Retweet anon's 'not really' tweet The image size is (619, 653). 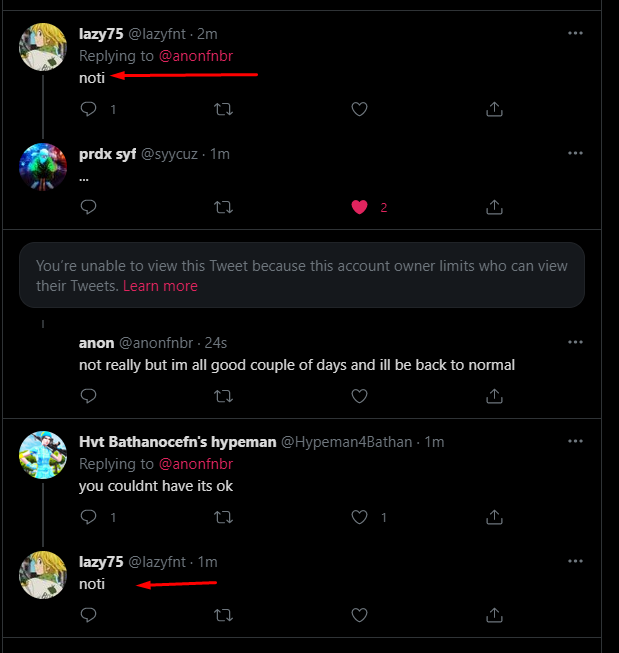pos(224,396)
